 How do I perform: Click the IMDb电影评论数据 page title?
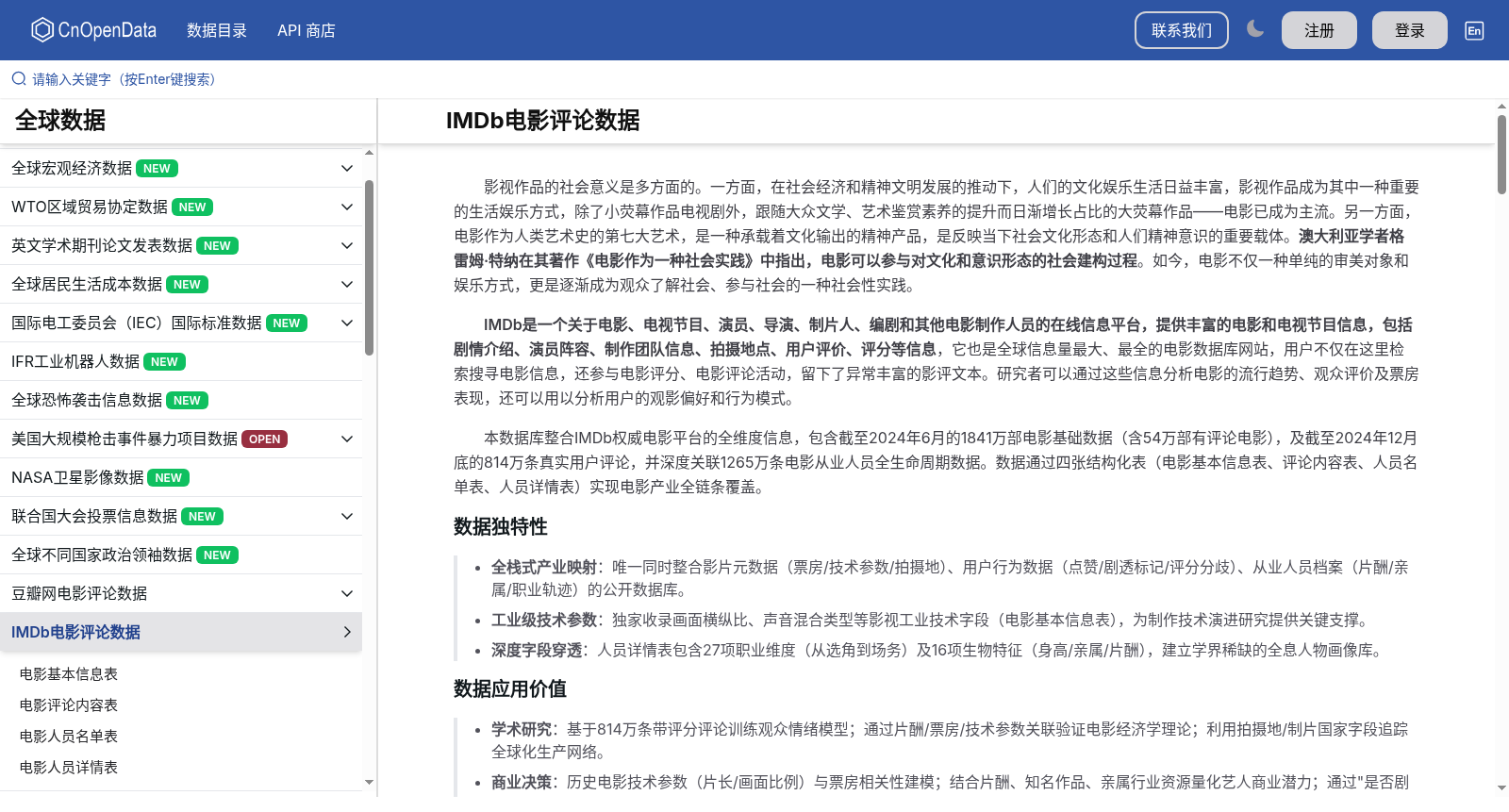(542, 121)
